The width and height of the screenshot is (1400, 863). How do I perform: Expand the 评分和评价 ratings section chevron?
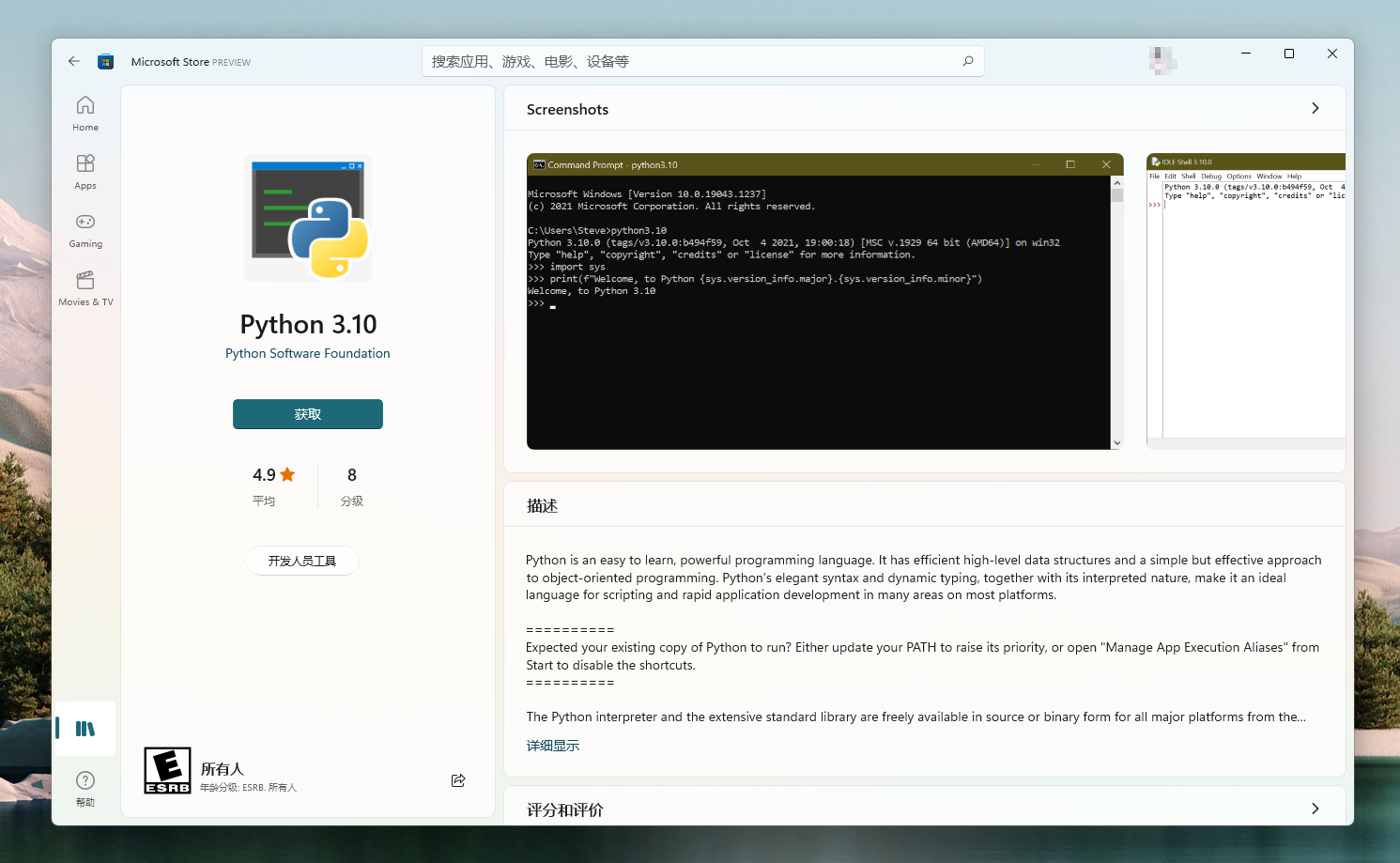(x=1315, y=809)
